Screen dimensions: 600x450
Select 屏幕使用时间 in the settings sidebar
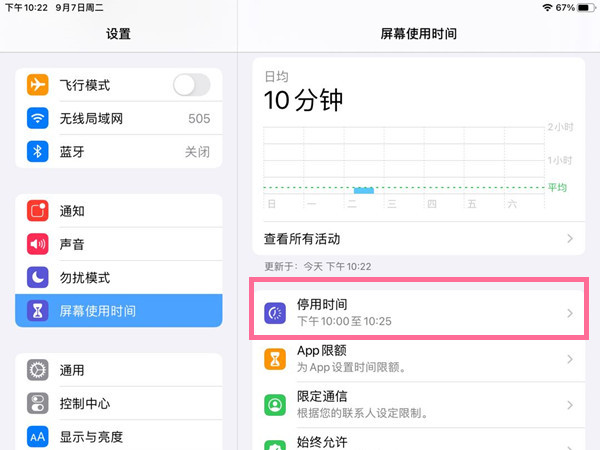[x=118, y=310]
